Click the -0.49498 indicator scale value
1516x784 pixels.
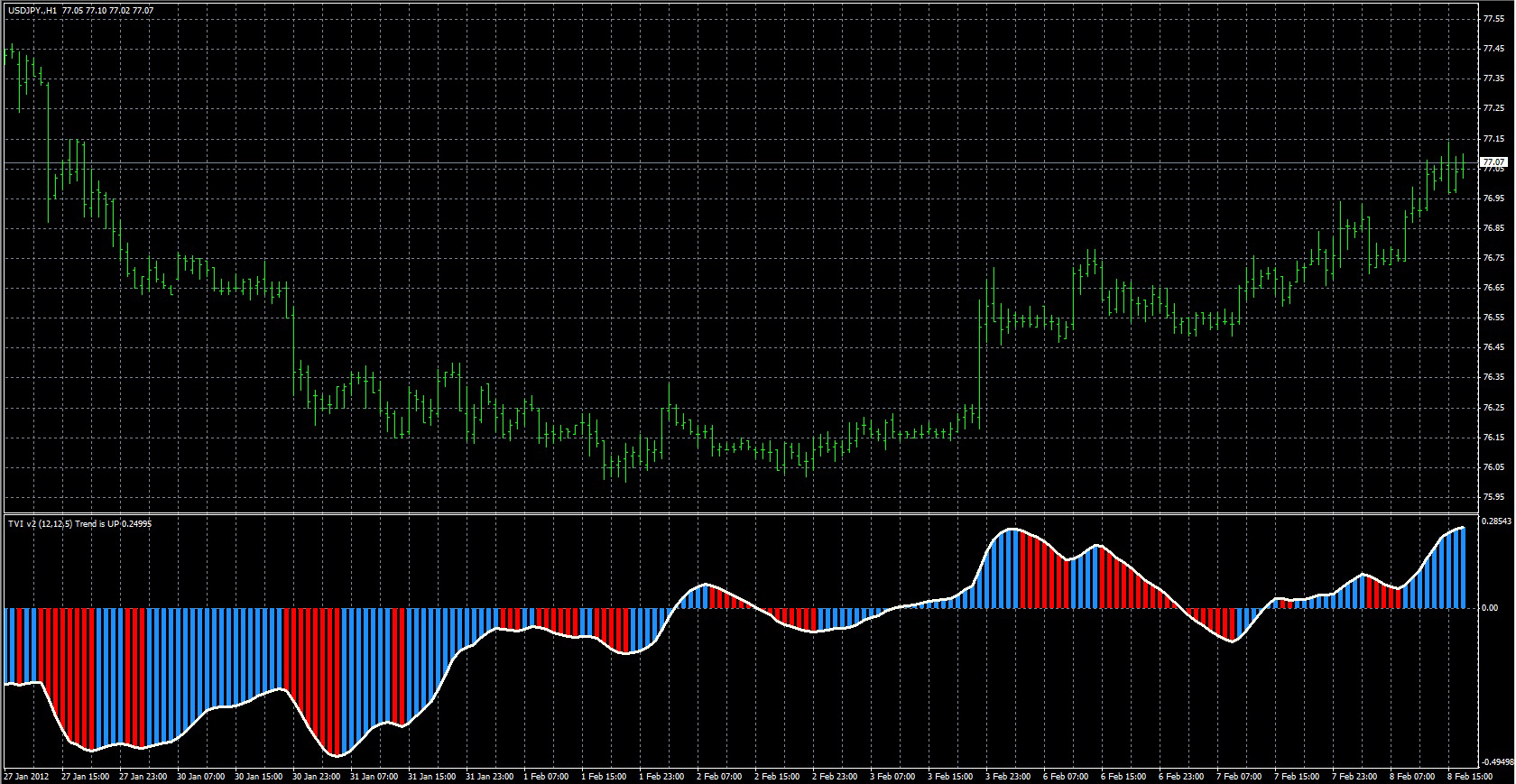pyautogui.click(x=1496, y=761)
